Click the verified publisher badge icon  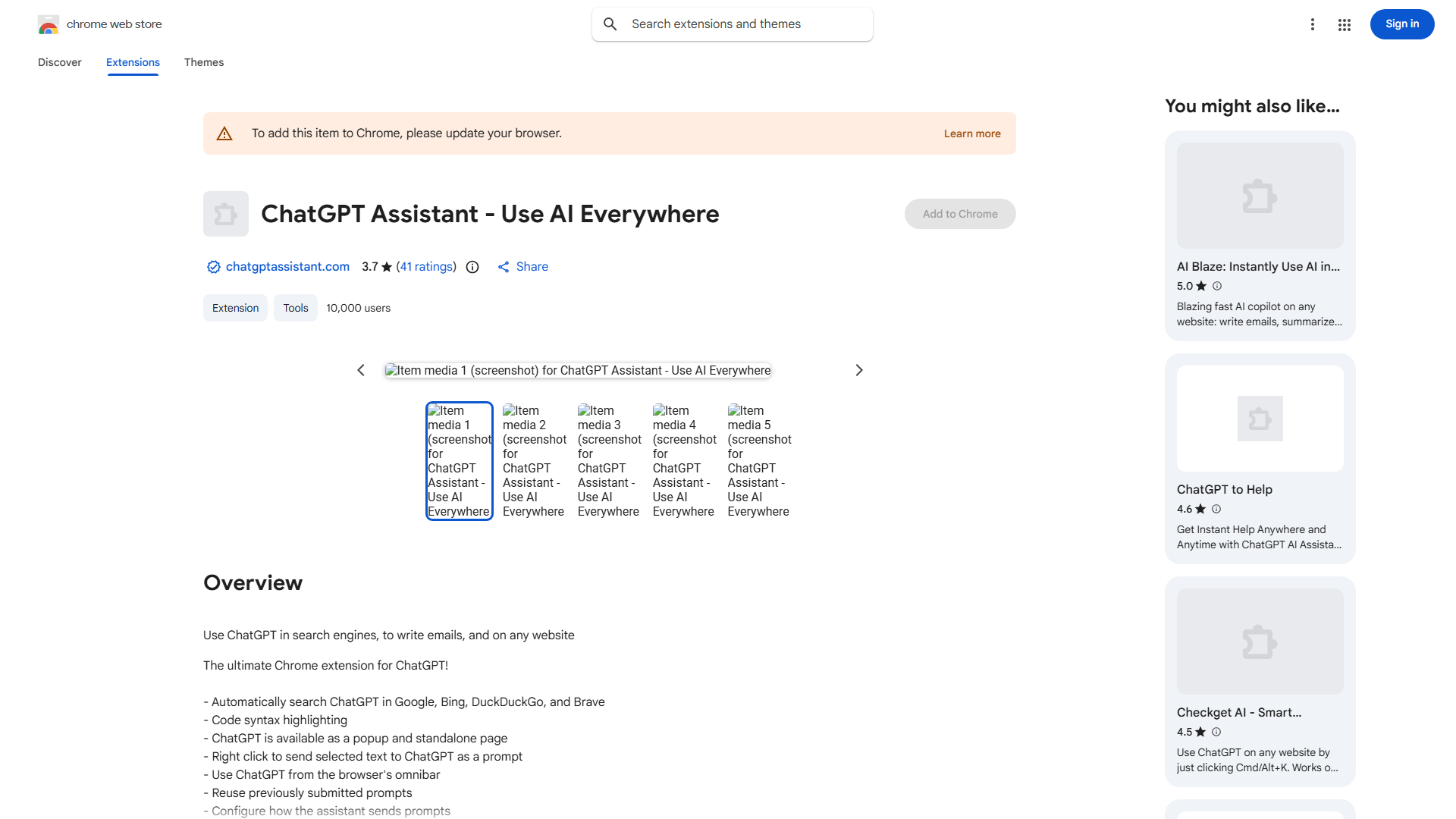[213, 267]
